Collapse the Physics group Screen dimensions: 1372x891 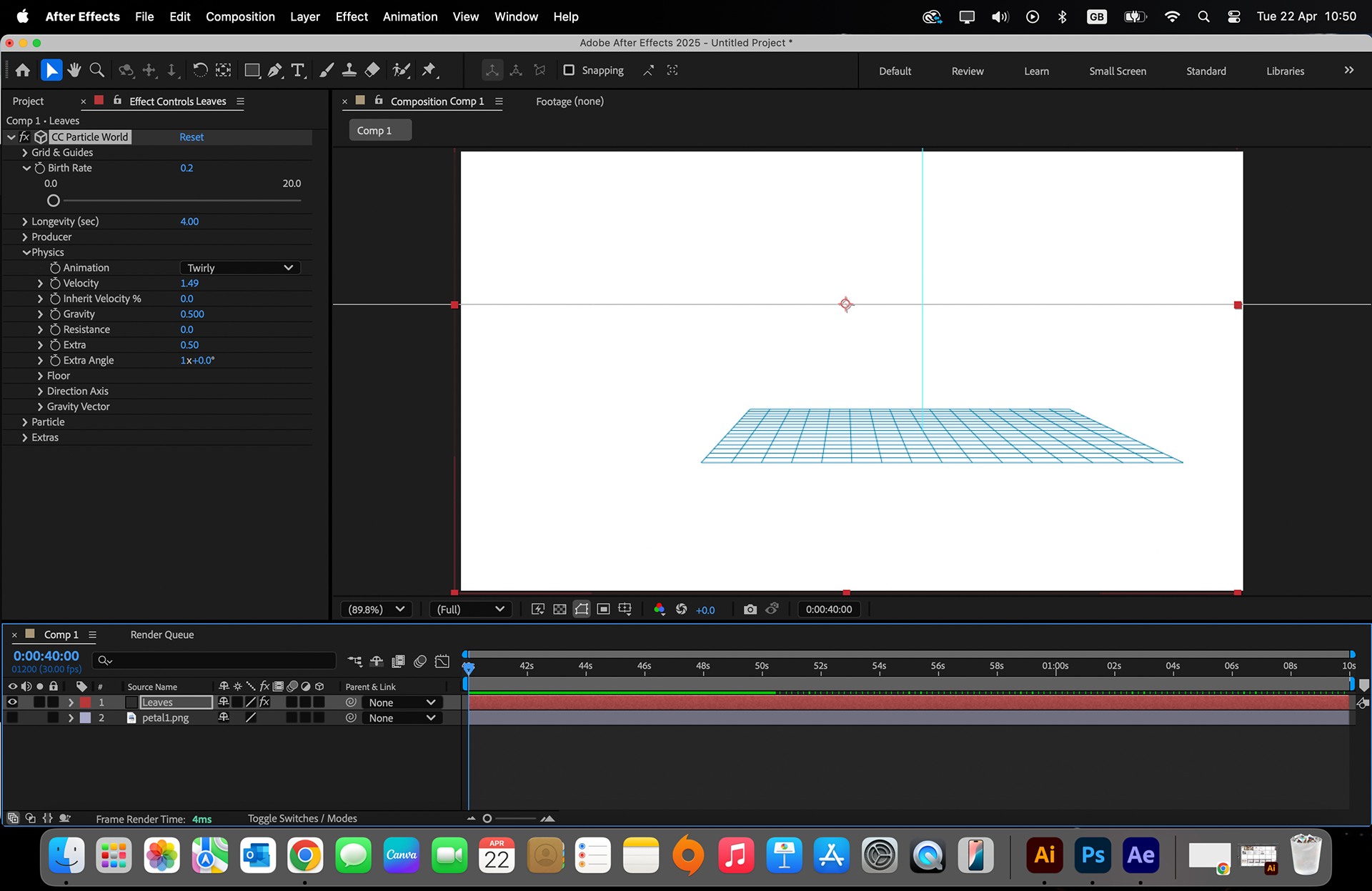[26, 253]
